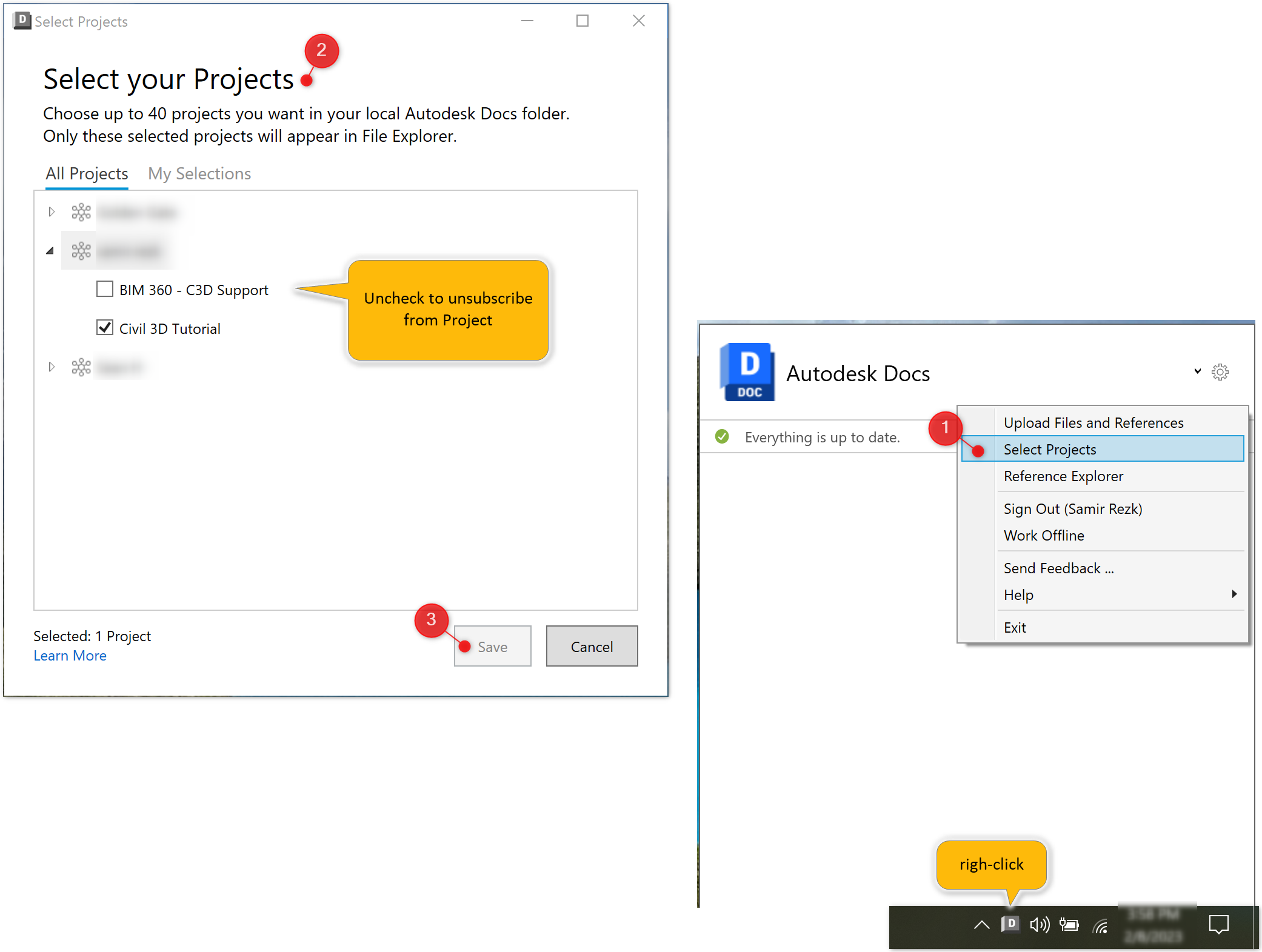Open Reference Explorer from the menu
The width and height of the screenshot is (1262, 952).
tap(1063, 476)
